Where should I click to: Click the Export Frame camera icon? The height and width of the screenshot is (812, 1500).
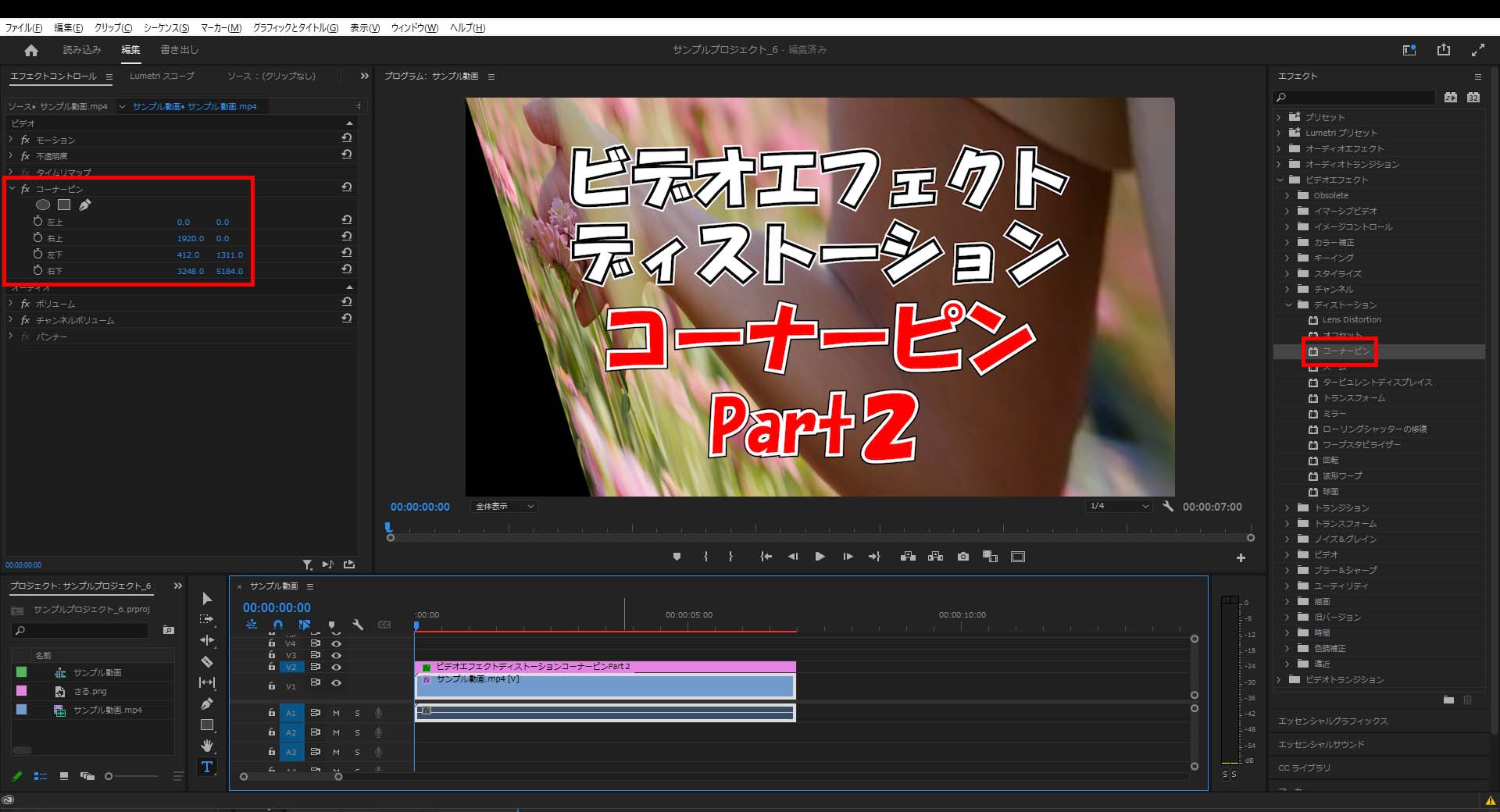pyautogui.click(x=963, y=557)
